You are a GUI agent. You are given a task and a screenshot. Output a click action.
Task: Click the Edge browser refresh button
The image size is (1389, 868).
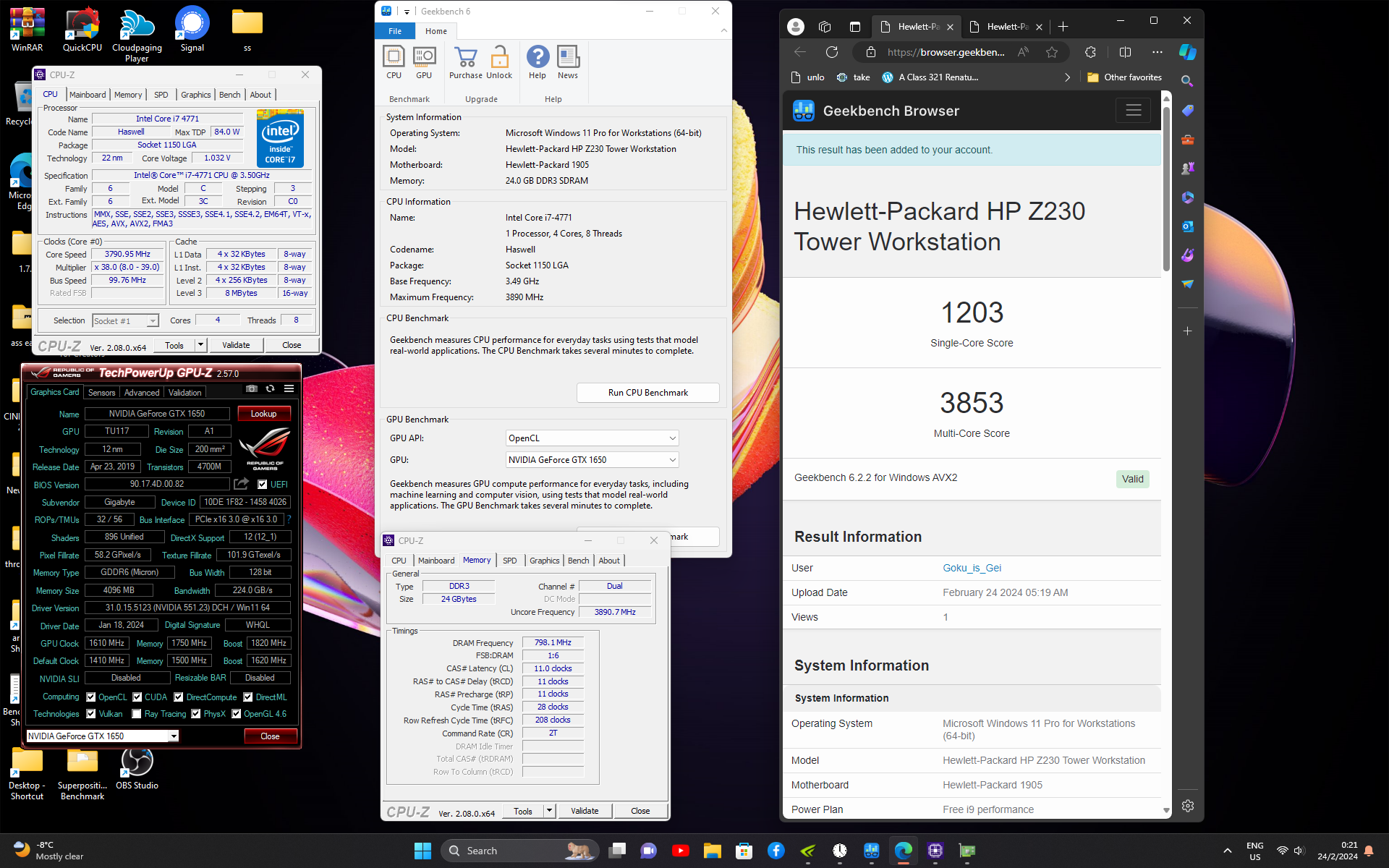click(832, 52)
